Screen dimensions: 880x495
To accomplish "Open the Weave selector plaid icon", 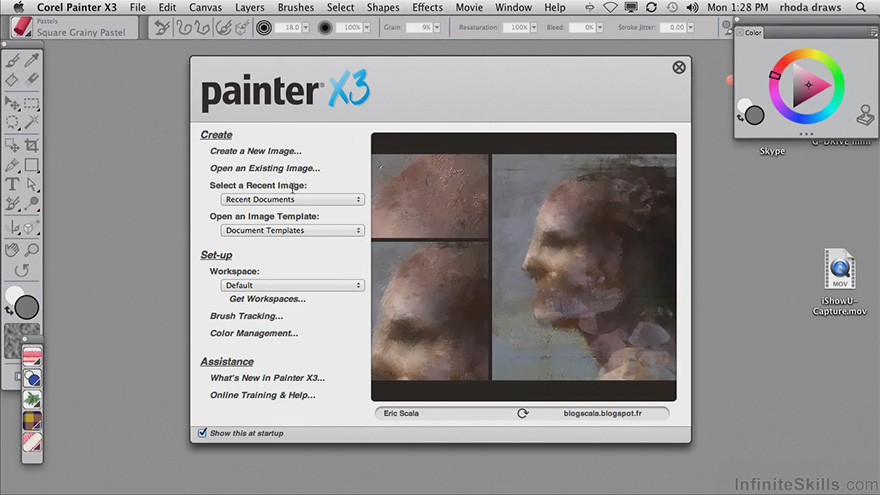I will [32, 421].
